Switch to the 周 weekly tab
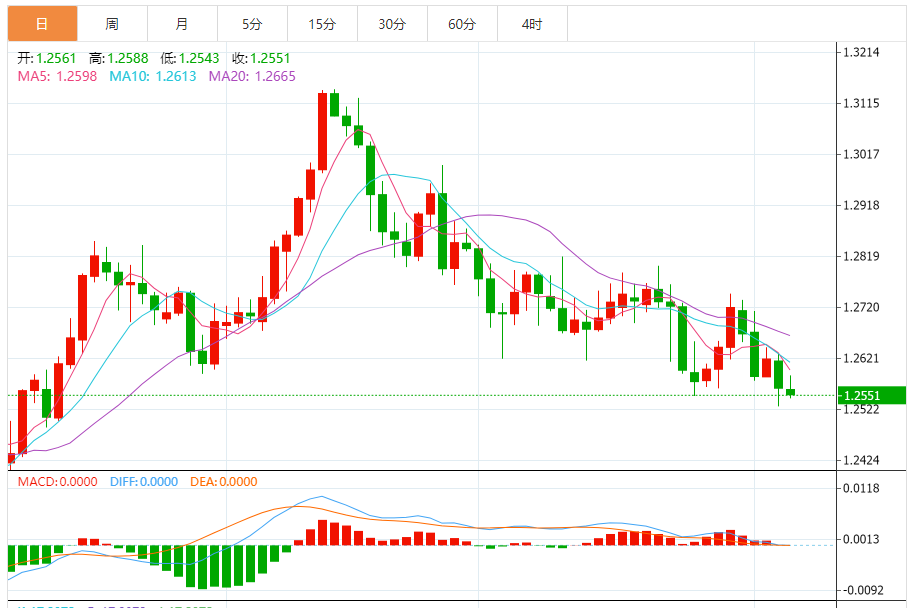This screenshot has width=921, height=608. point(112,24)
